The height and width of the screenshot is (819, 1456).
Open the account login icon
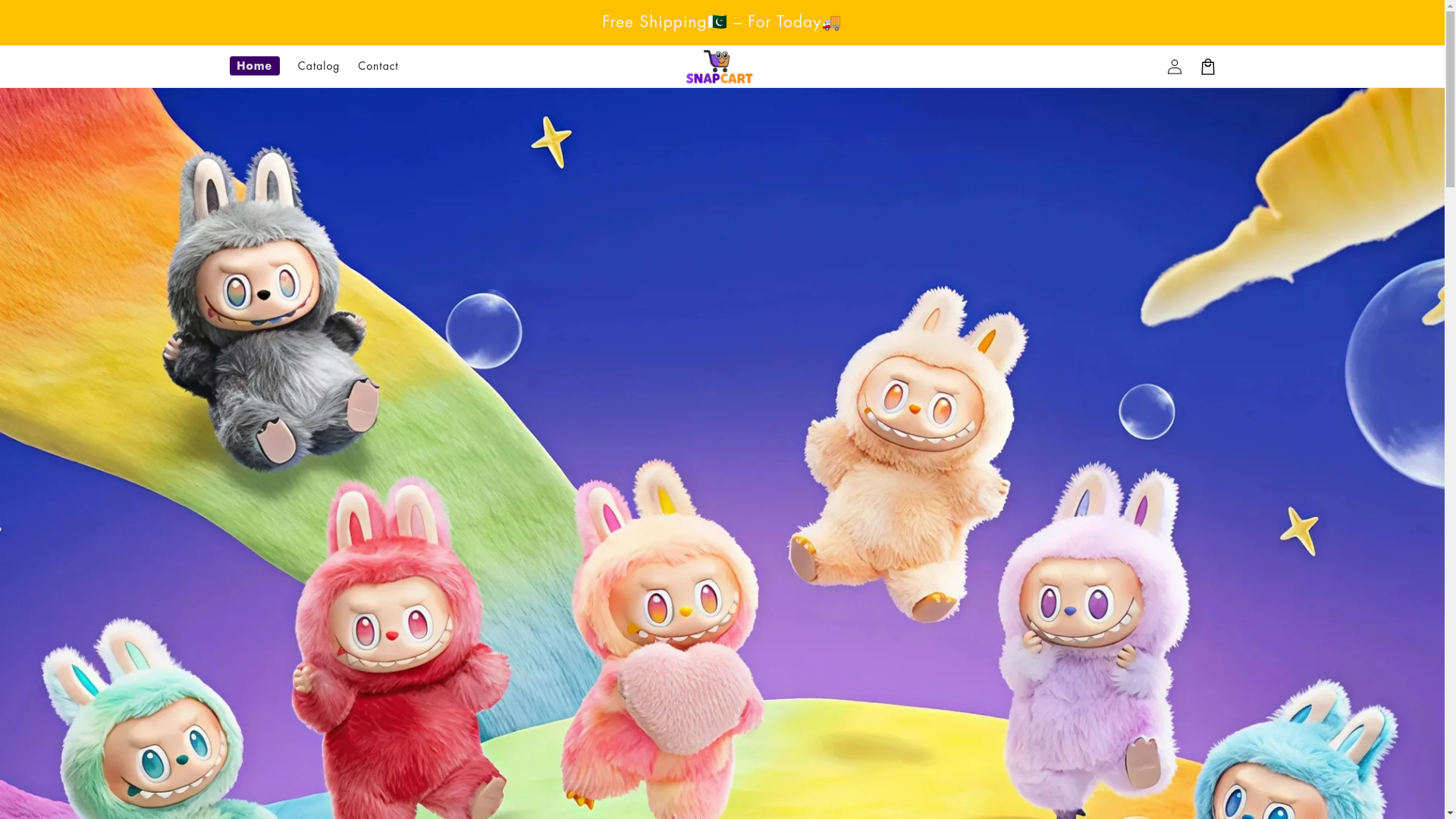pos(1174,67)
